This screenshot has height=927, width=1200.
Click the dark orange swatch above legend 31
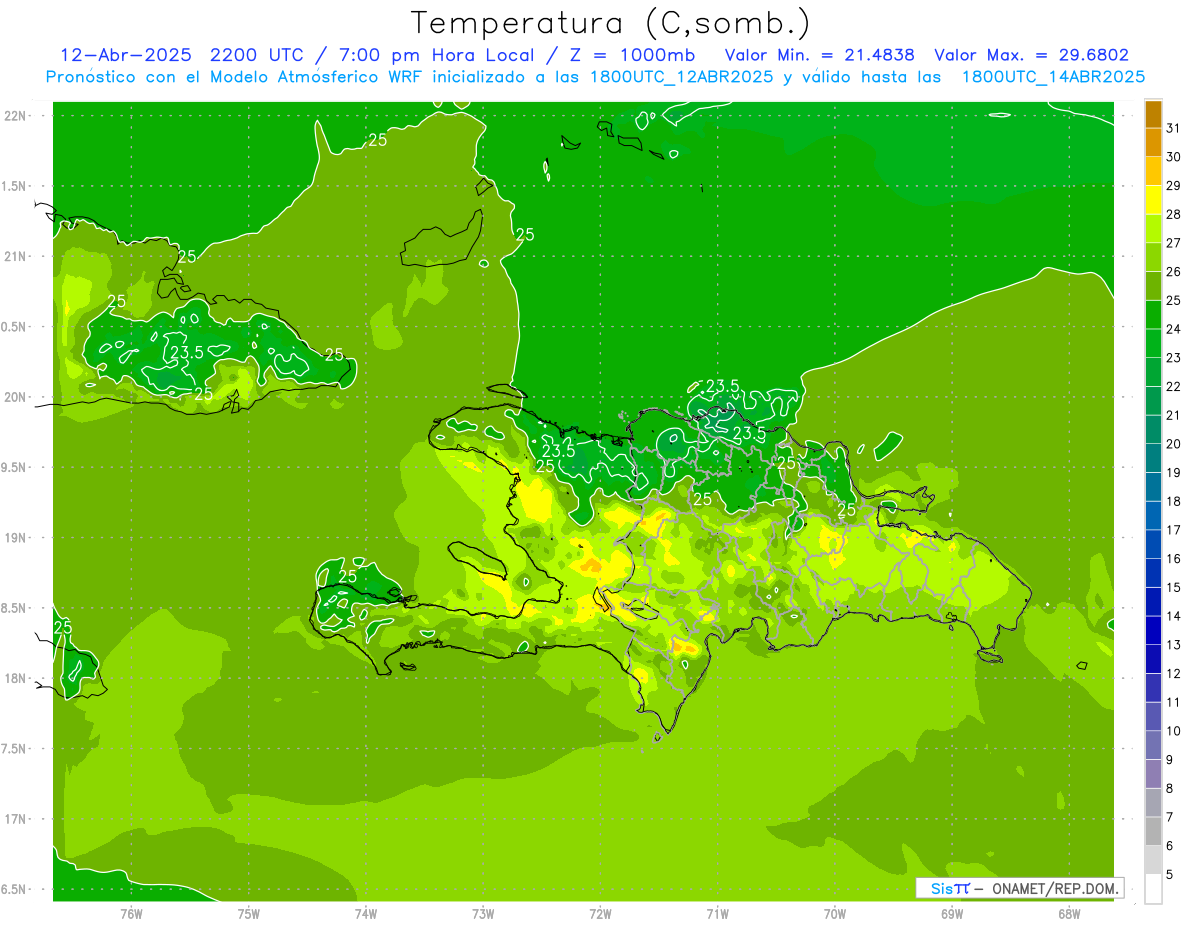pos(1153,114)
